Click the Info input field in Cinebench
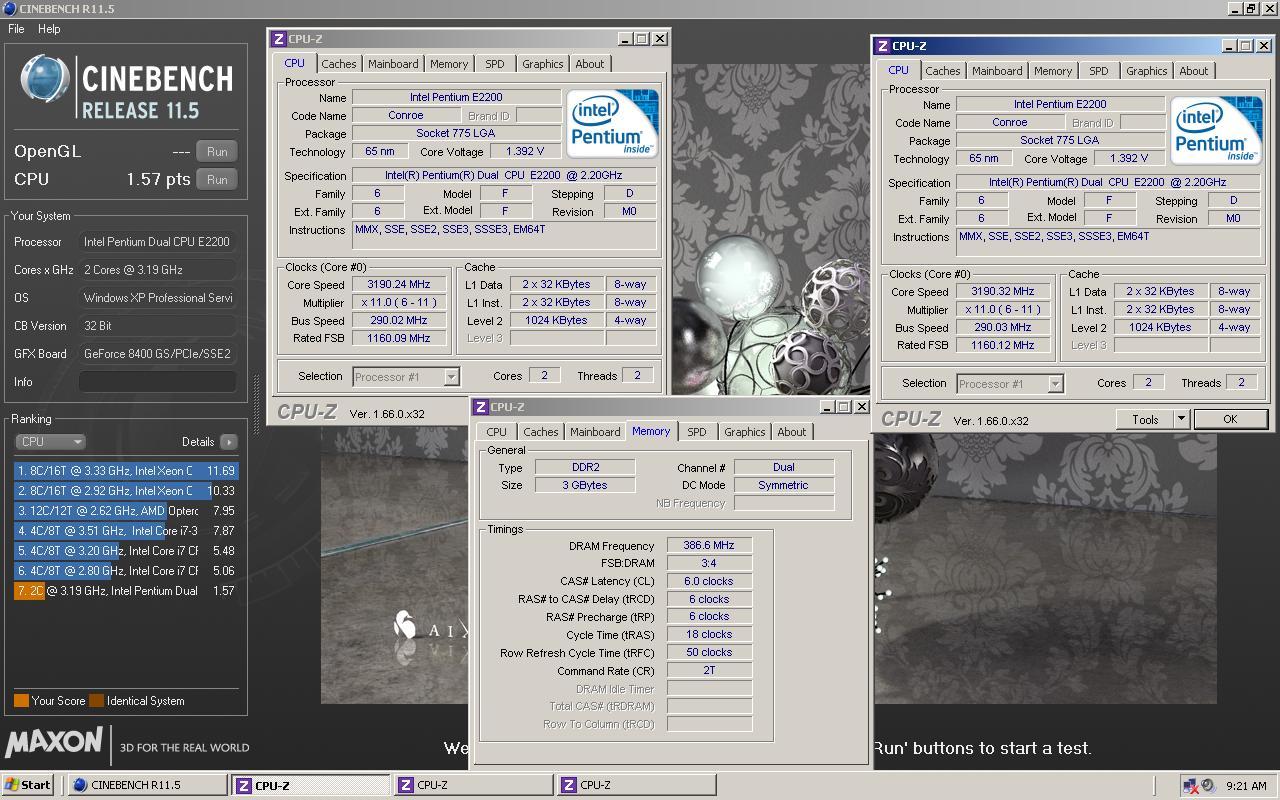 158,382
